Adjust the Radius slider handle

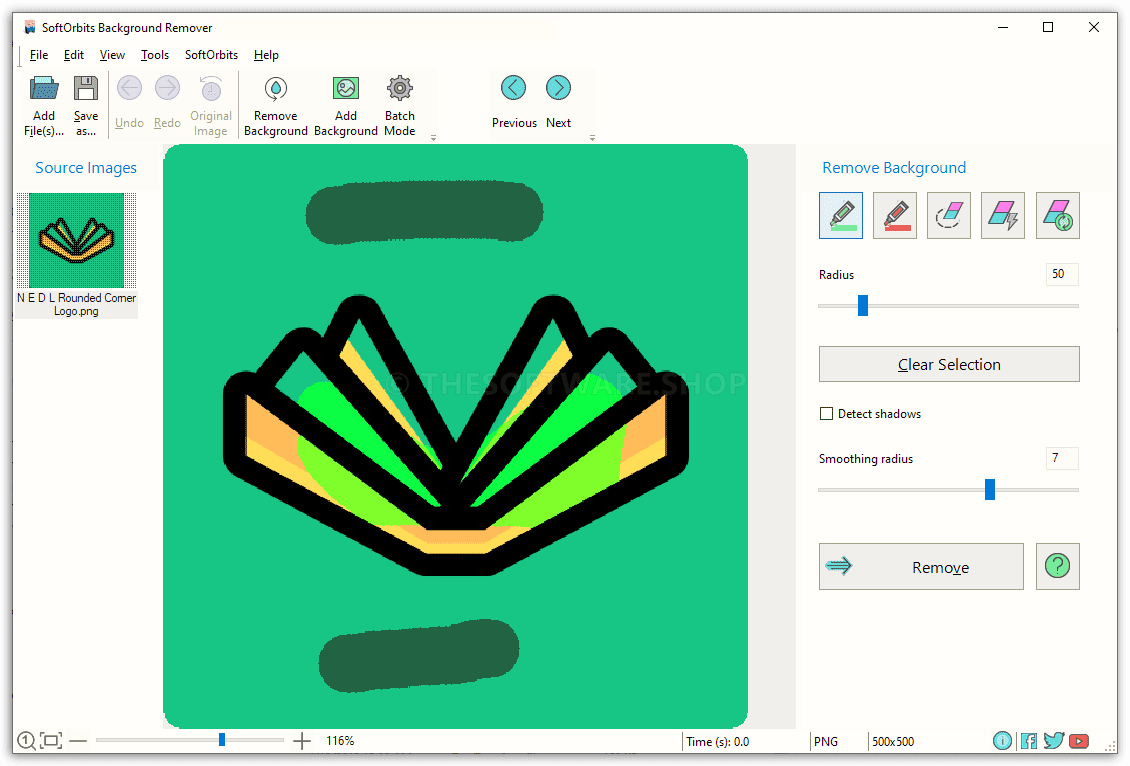coord(863,306)
